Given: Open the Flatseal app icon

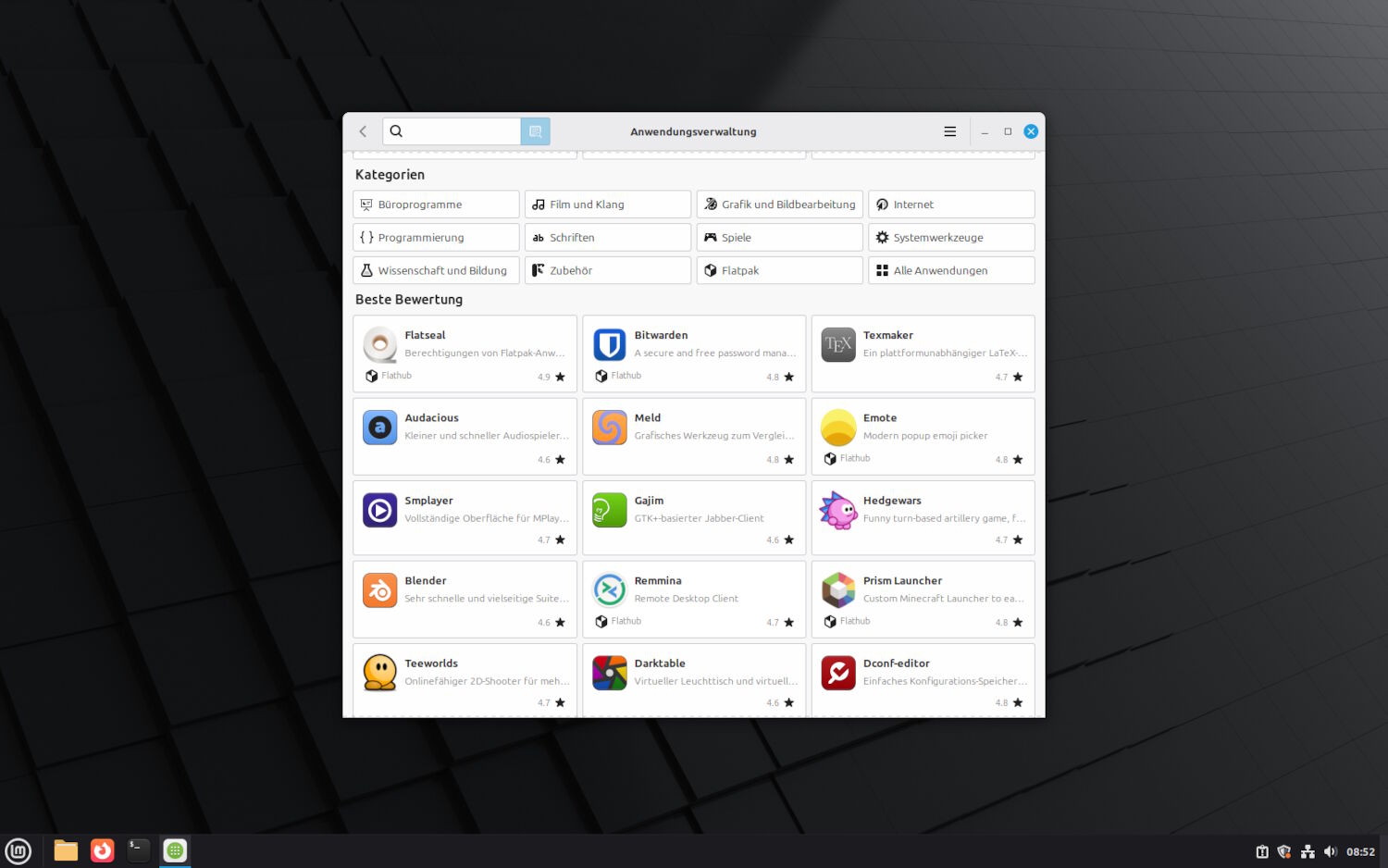Looking at the screenshot, I should tap(379, 344).
